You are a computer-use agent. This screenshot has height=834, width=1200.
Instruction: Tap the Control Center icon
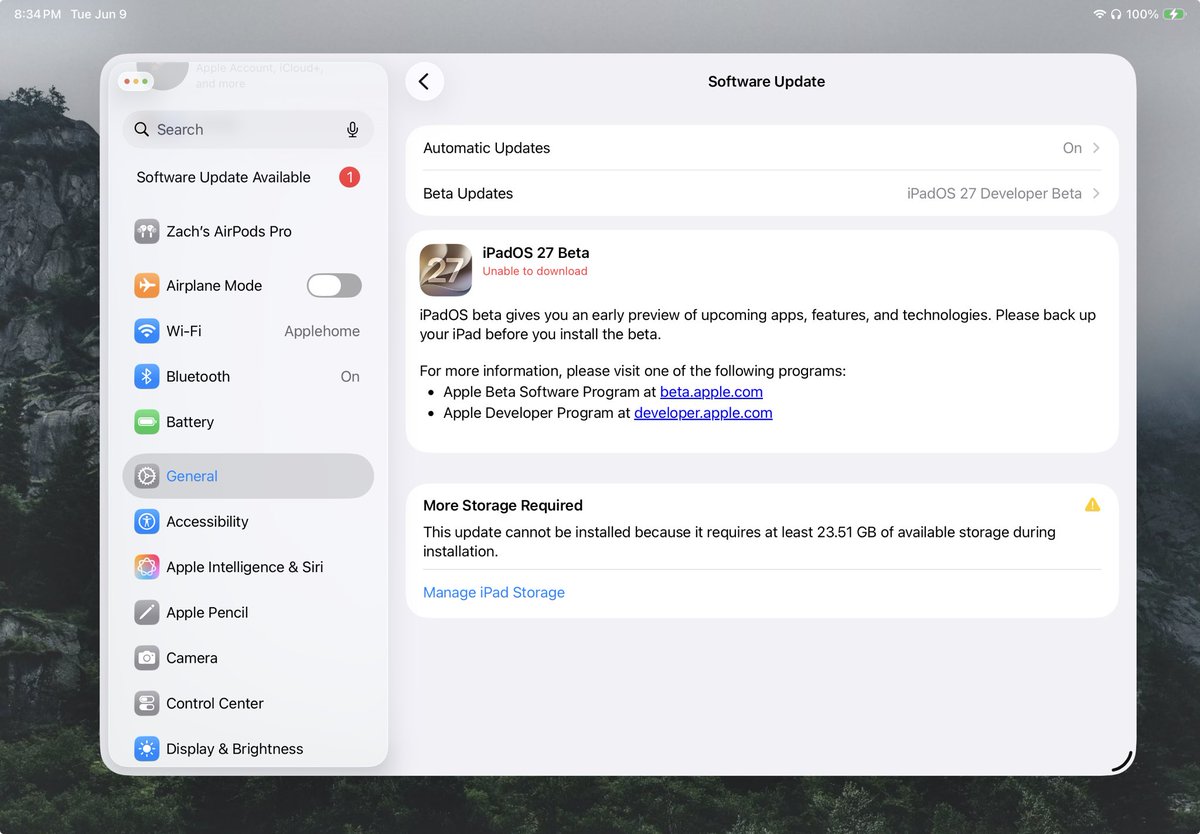[147, 704]
